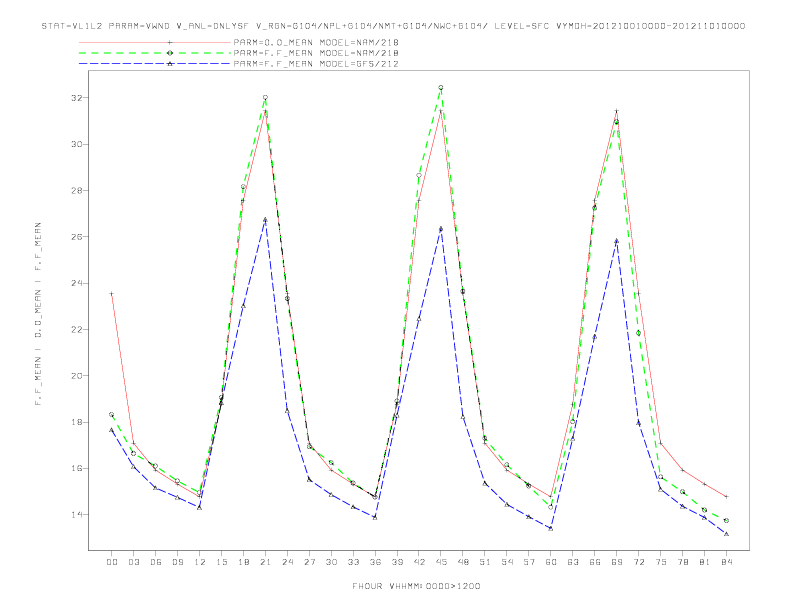Click x-axis tick label 66

(595, 562)
